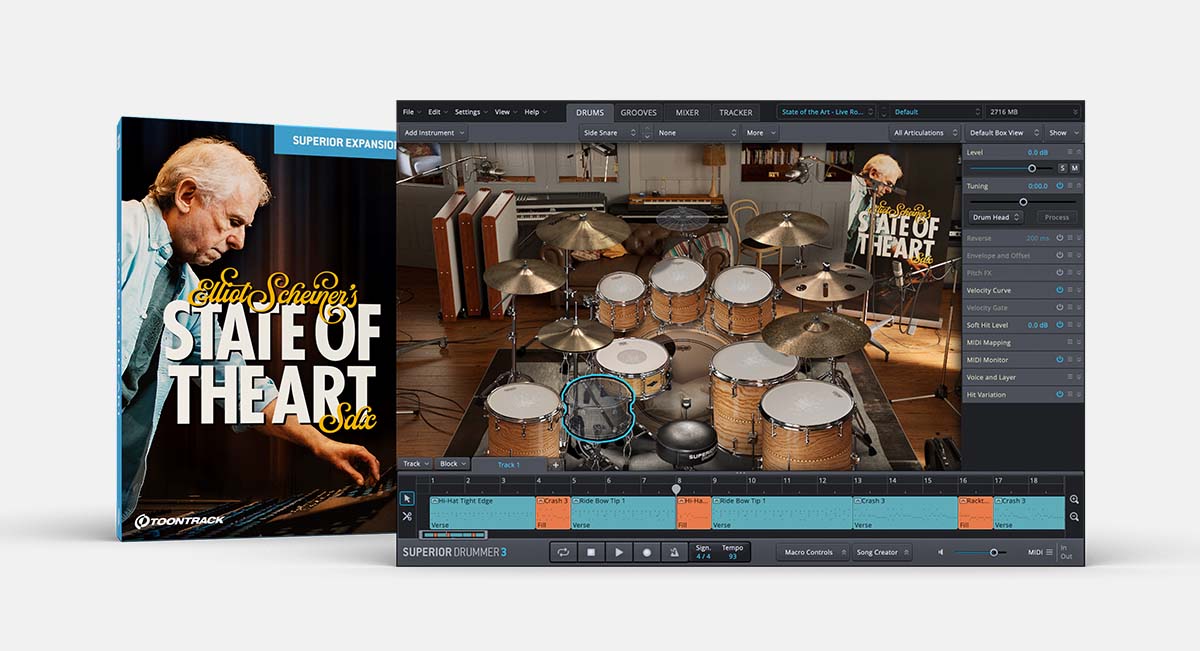Open the Edit menu
The width and height of the screenshot is (1200, 651).
pos(437,112)
